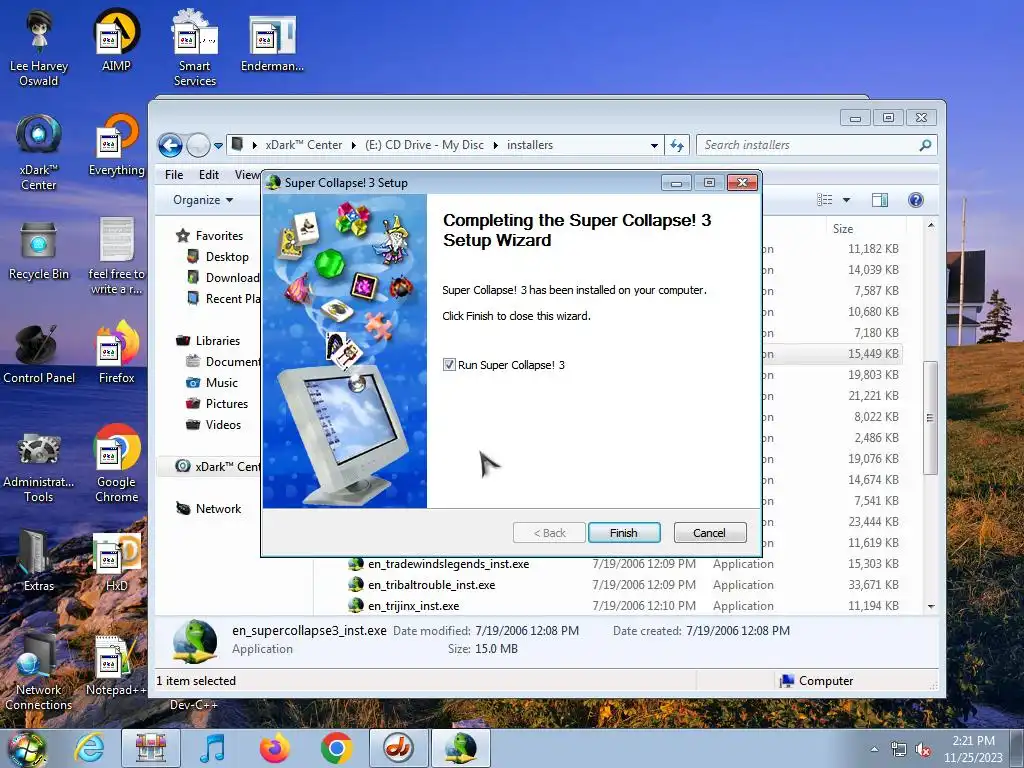Open Internet Explorer on taskbar
Screen dimensions: 1024x768
[89, 748]
